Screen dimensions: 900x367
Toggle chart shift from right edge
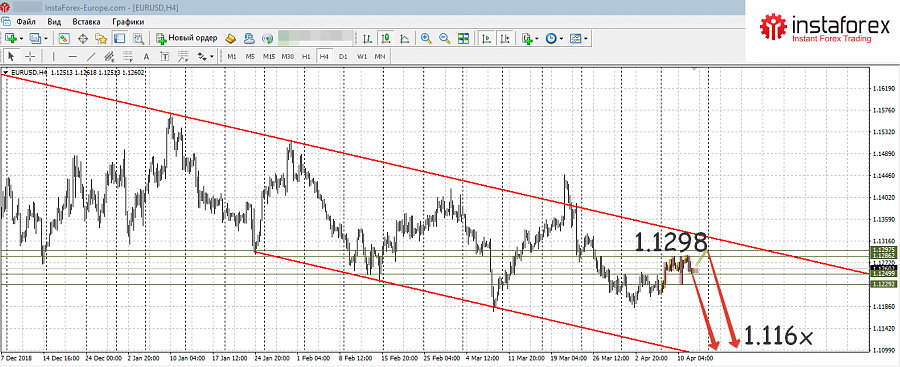pos(505,38)
